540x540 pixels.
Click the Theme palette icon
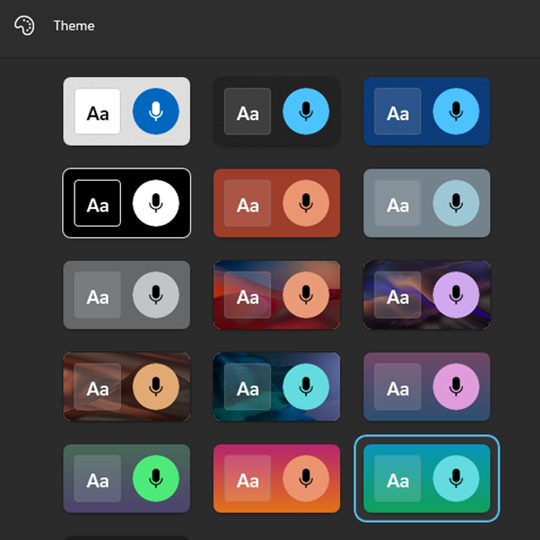pyautogui.click(x=24, y=25)
